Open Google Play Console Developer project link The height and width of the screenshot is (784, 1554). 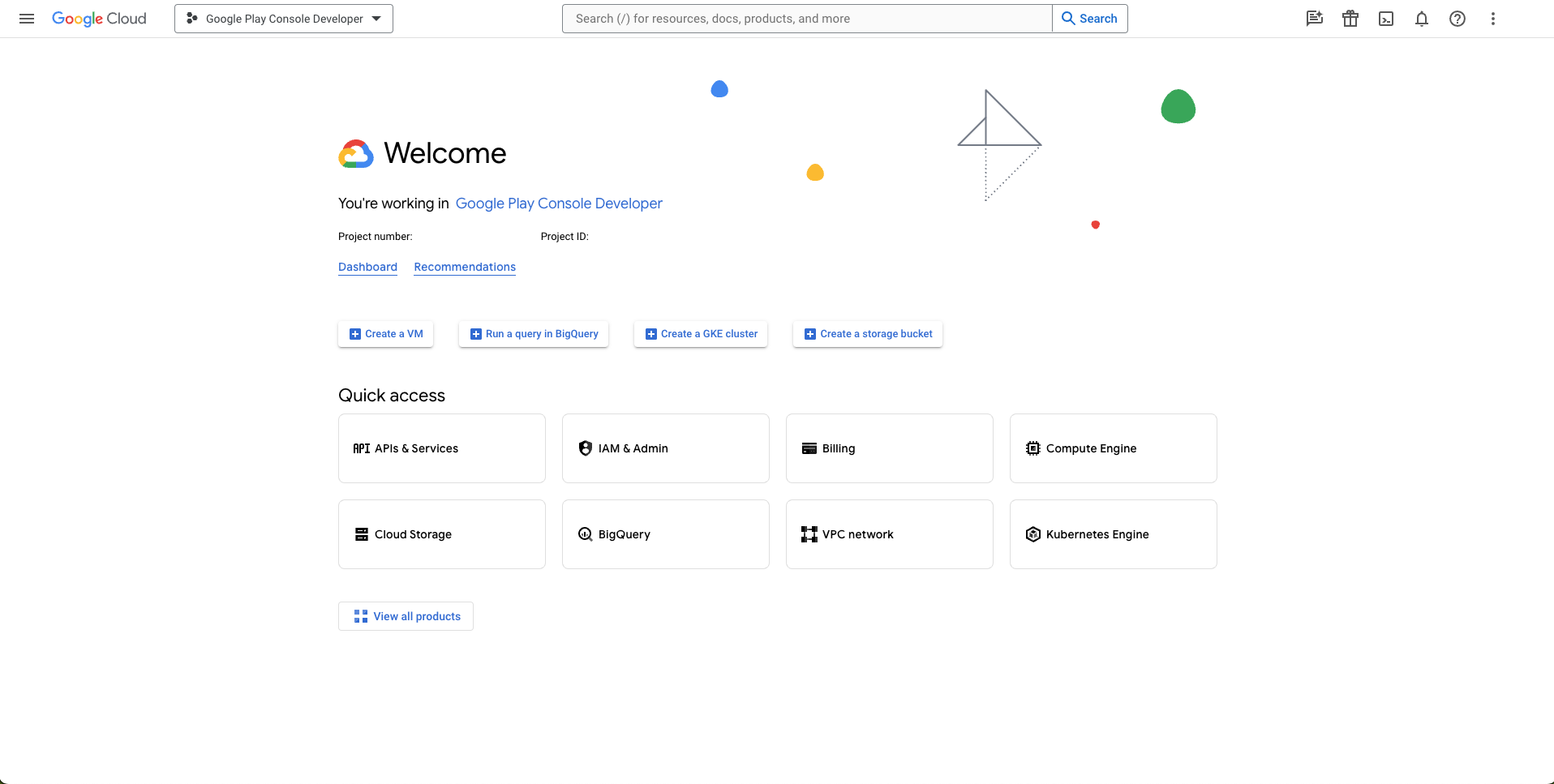point(559,203)
